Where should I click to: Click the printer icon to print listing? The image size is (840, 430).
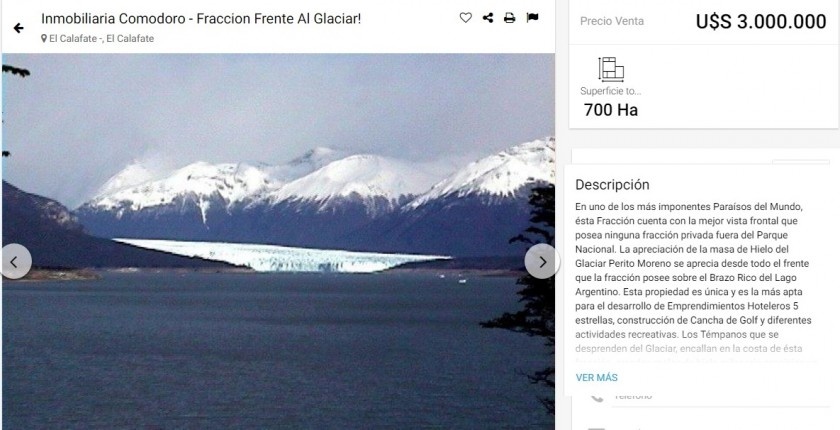(509, 18)
